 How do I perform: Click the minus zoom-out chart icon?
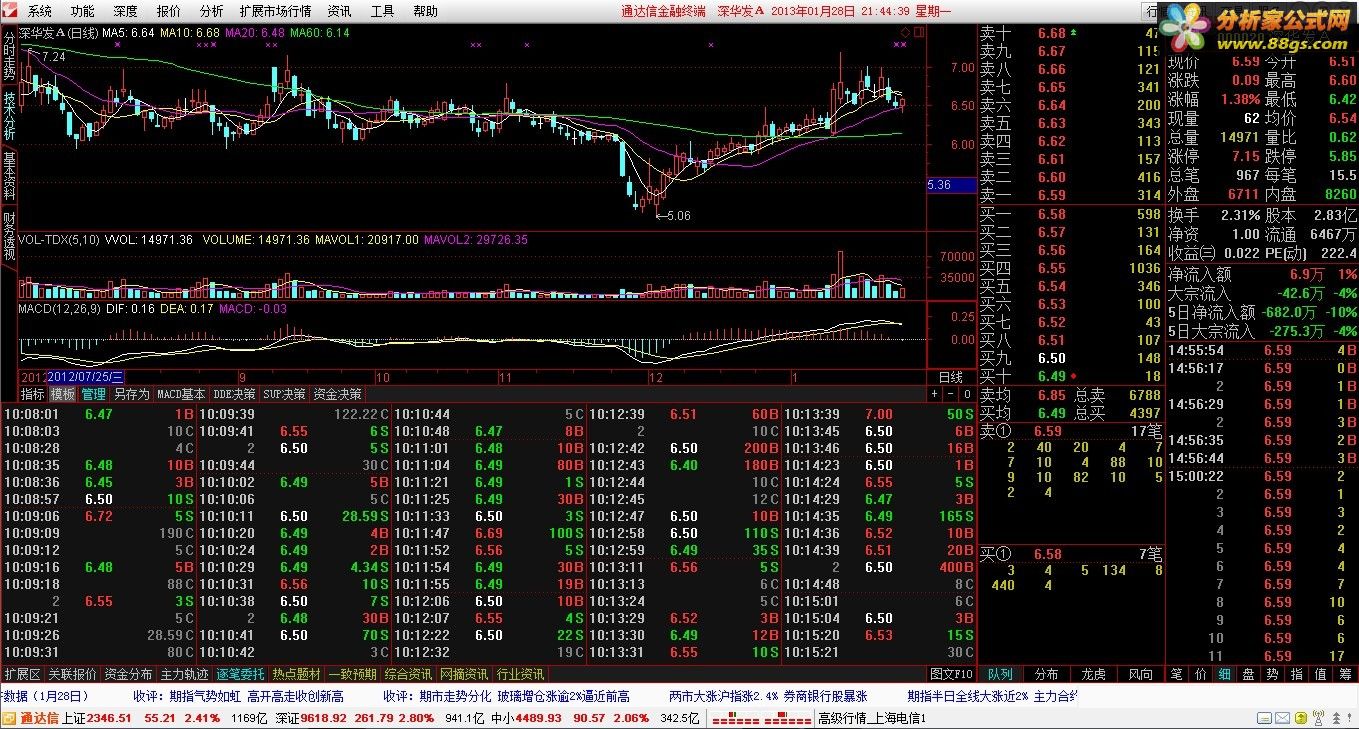[950, 394]
